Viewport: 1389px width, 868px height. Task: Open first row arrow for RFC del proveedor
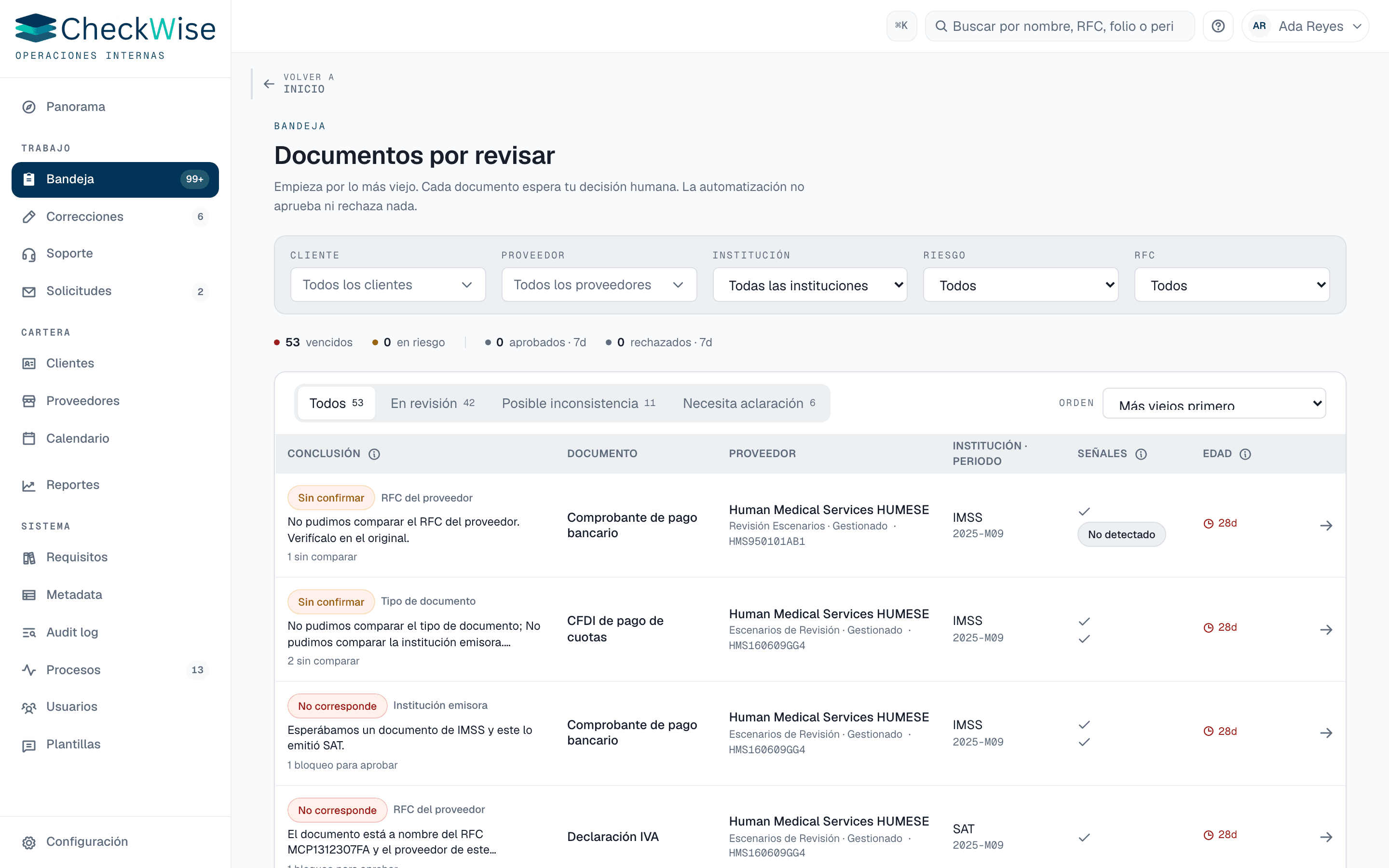pos(1326,525)
